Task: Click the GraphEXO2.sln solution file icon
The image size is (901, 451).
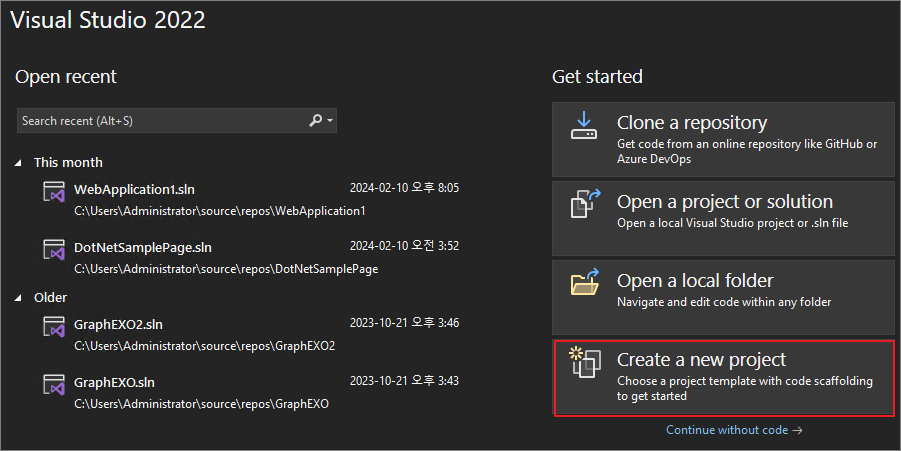Action: (54, 327)
